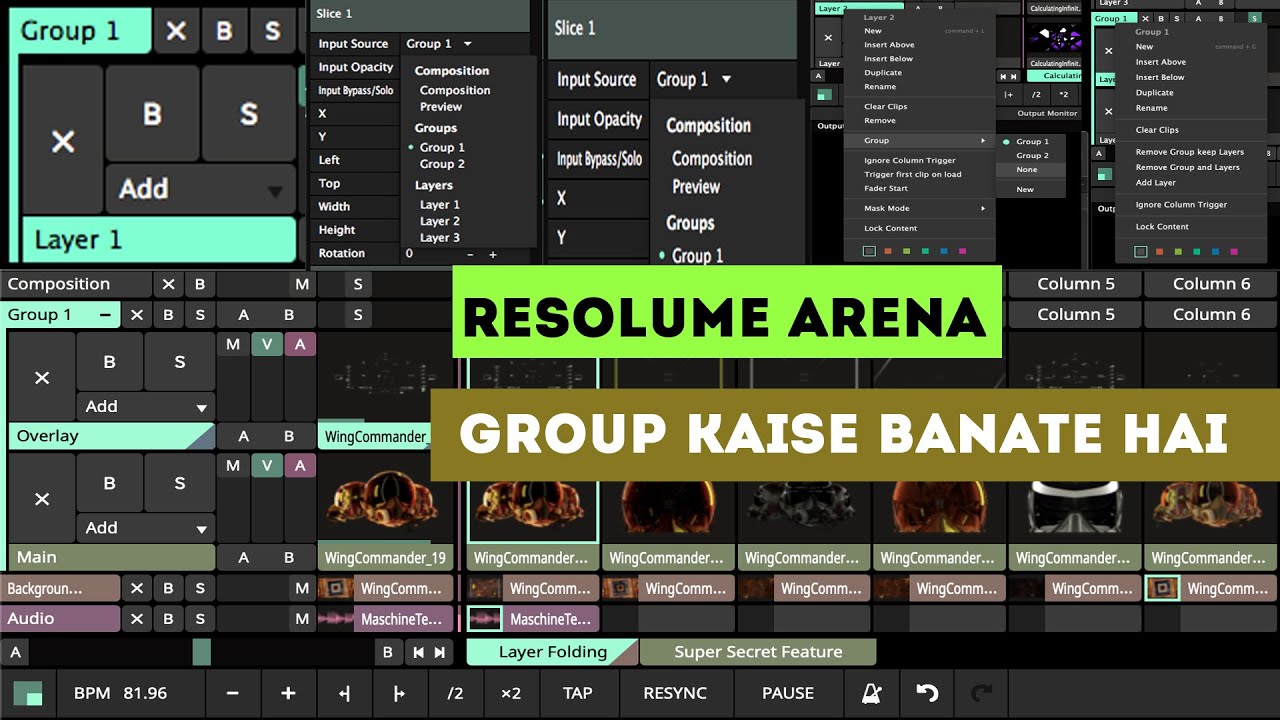Viewport: 1280px width, 720px height.
Task: Click the PAUSE button
Action: click(788, 693)
